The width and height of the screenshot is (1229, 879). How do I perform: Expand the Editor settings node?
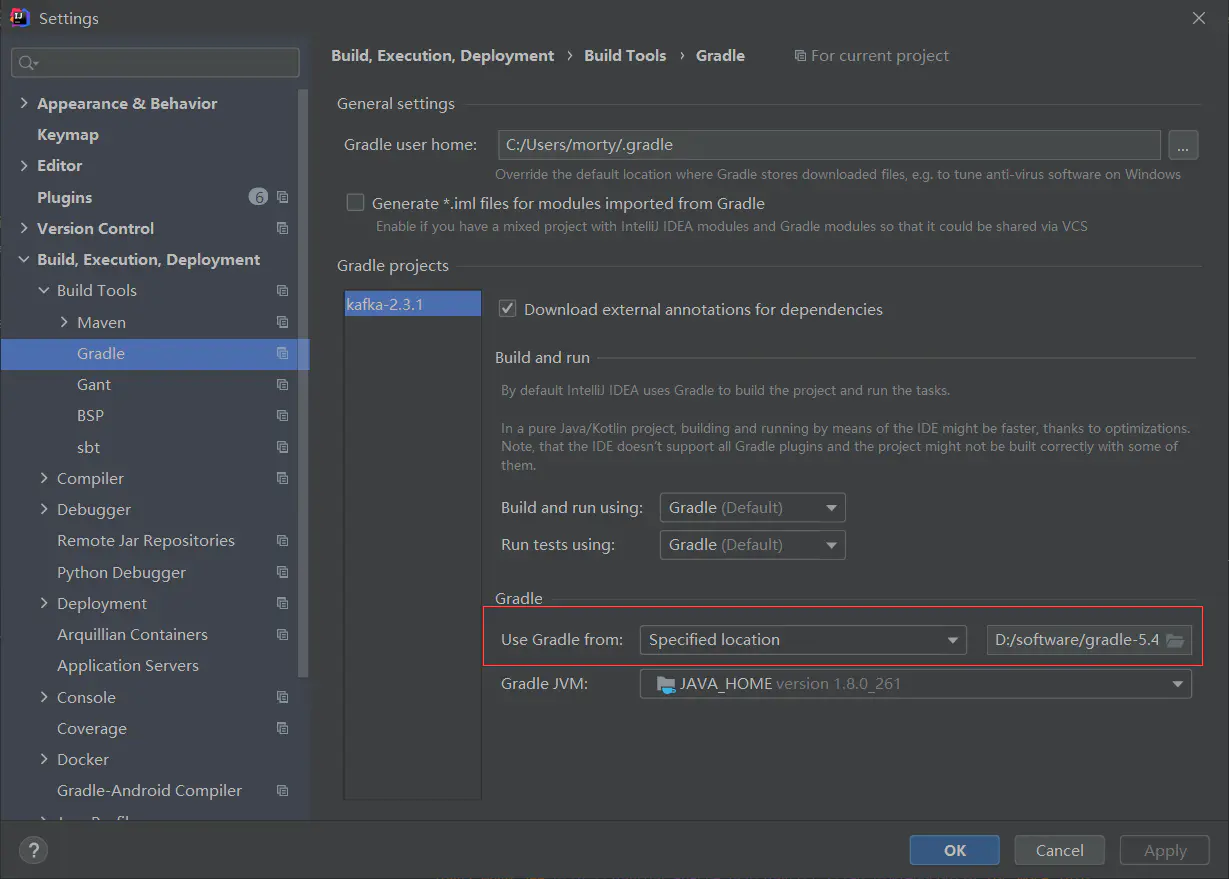[x=24, y=165]
